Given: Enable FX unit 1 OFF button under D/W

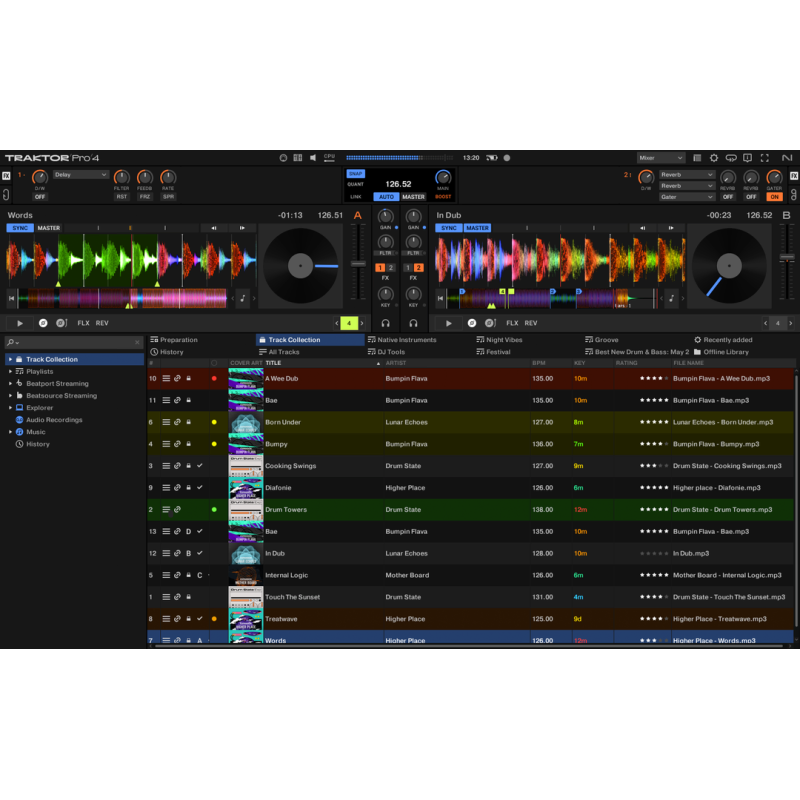Looking at the screenshot, I should point(40,197).
